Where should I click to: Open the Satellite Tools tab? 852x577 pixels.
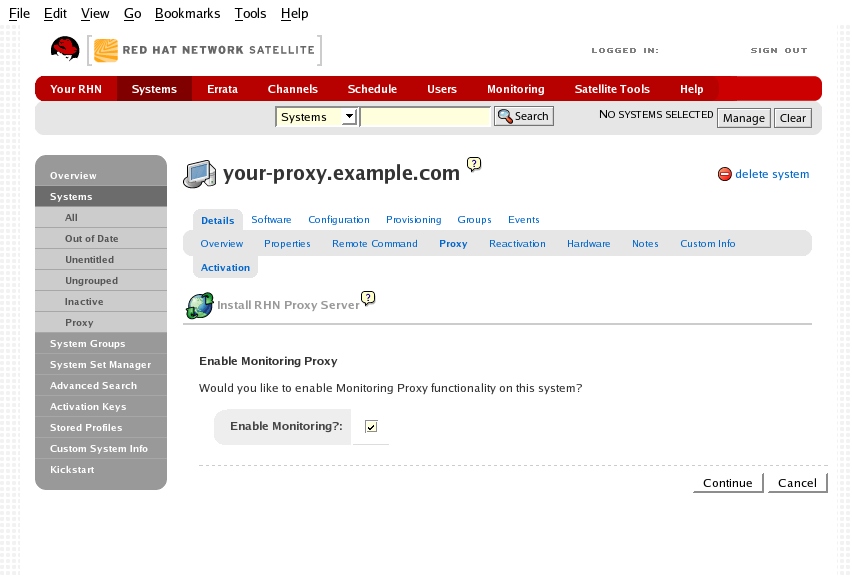[x=612, y=89]
